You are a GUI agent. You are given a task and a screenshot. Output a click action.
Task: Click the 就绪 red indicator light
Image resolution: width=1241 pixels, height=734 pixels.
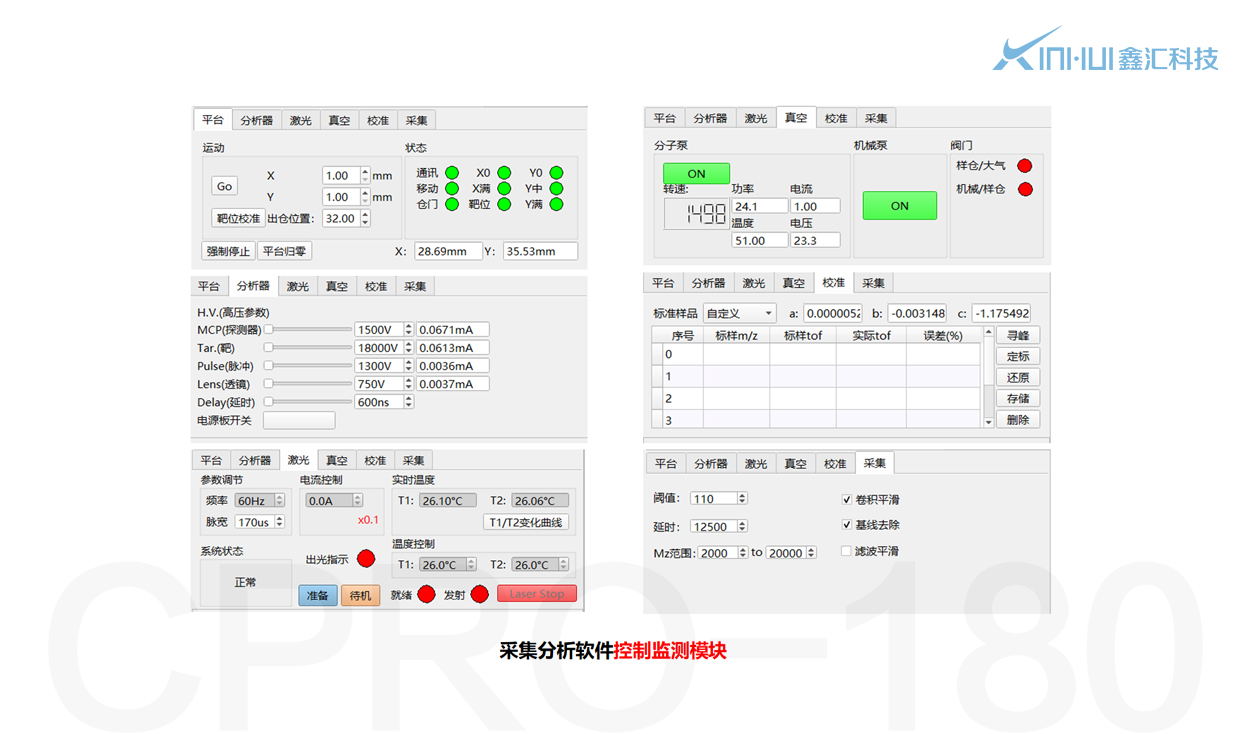click(427, 594)
